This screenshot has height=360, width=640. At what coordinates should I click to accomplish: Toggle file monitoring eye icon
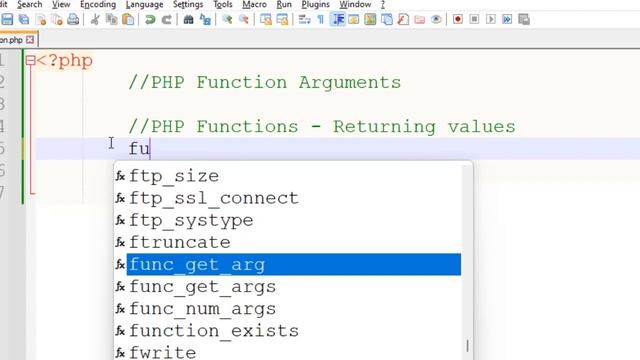click(x=436, y=19)
